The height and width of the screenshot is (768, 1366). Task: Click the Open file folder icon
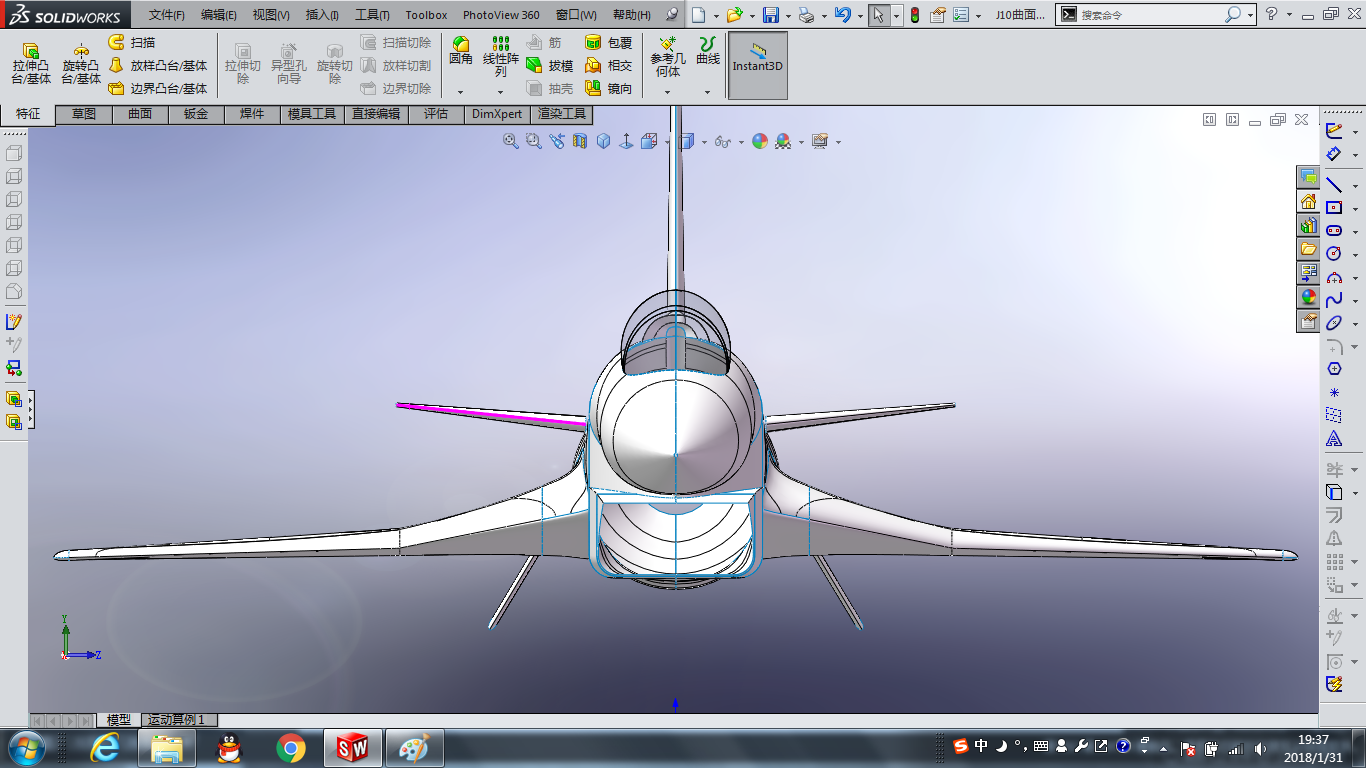[735, 15]
